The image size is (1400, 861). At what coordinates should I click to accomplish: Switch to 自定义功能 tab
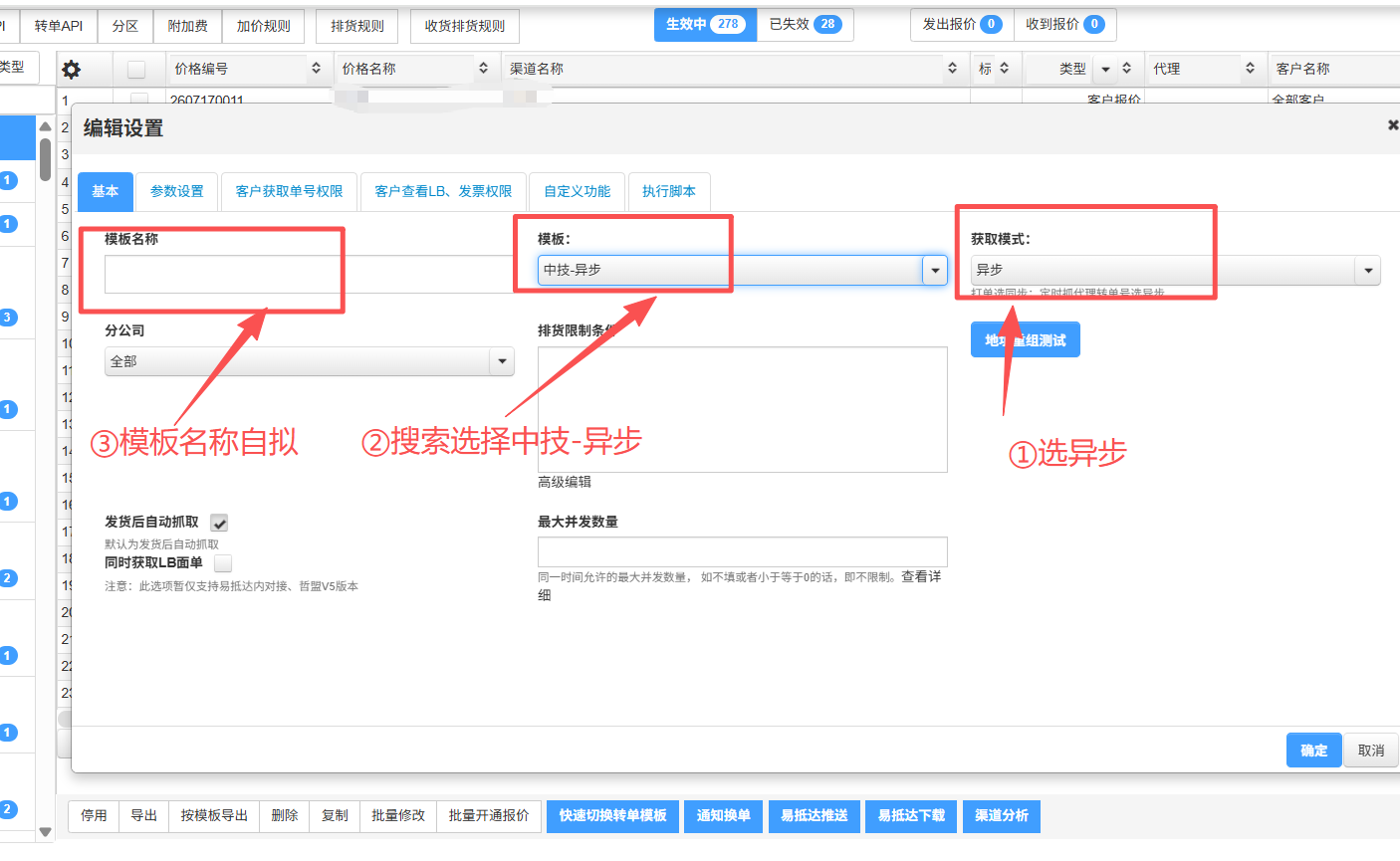coord(578,191)
